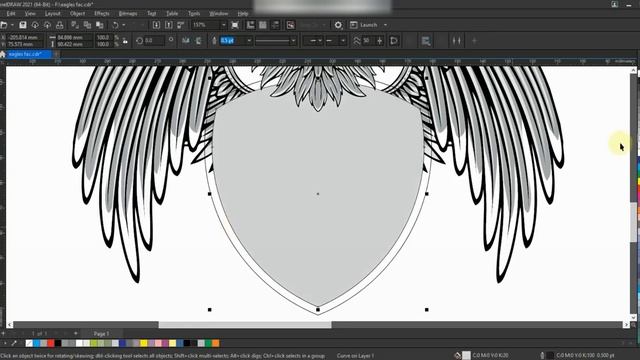
Task: Select the Page 1 tab
Action: point(101,334)
